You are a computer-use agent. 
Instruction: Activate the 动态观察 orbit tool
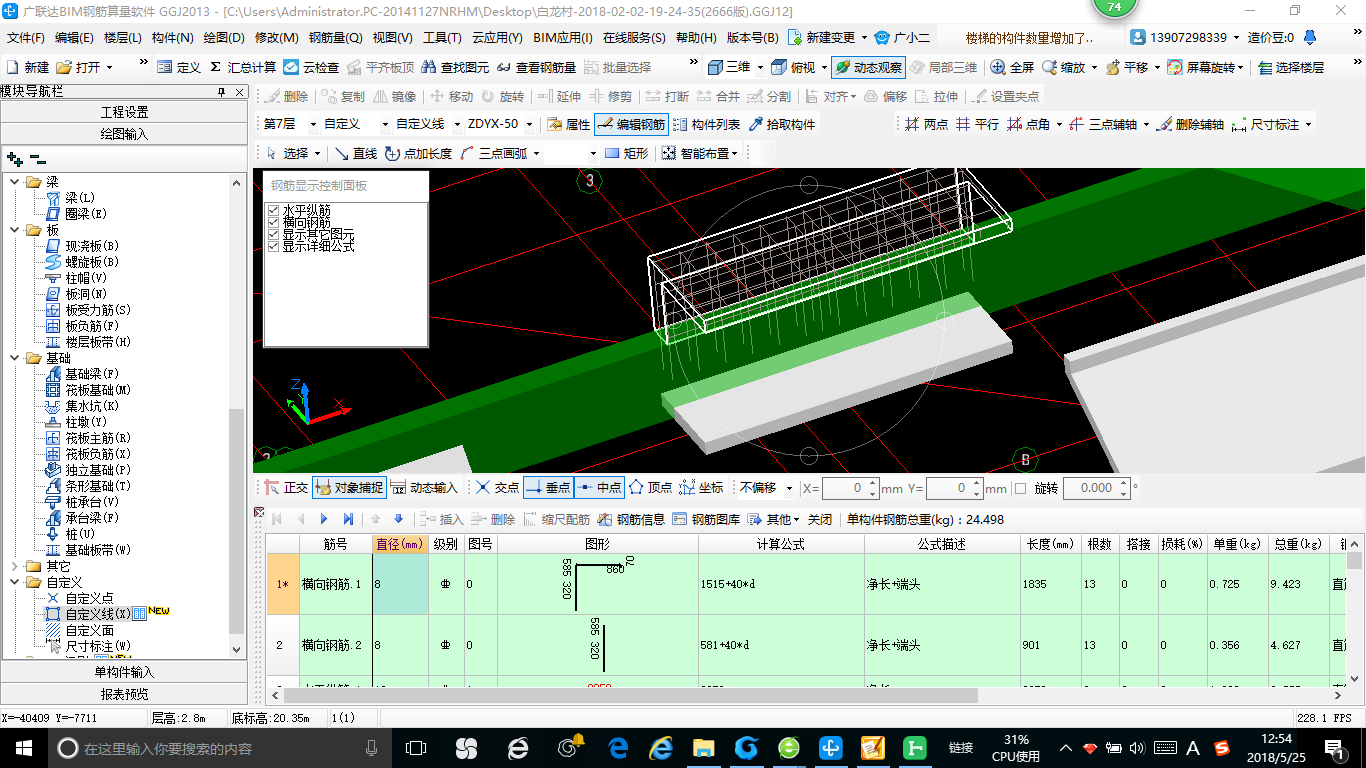(868, 67)
